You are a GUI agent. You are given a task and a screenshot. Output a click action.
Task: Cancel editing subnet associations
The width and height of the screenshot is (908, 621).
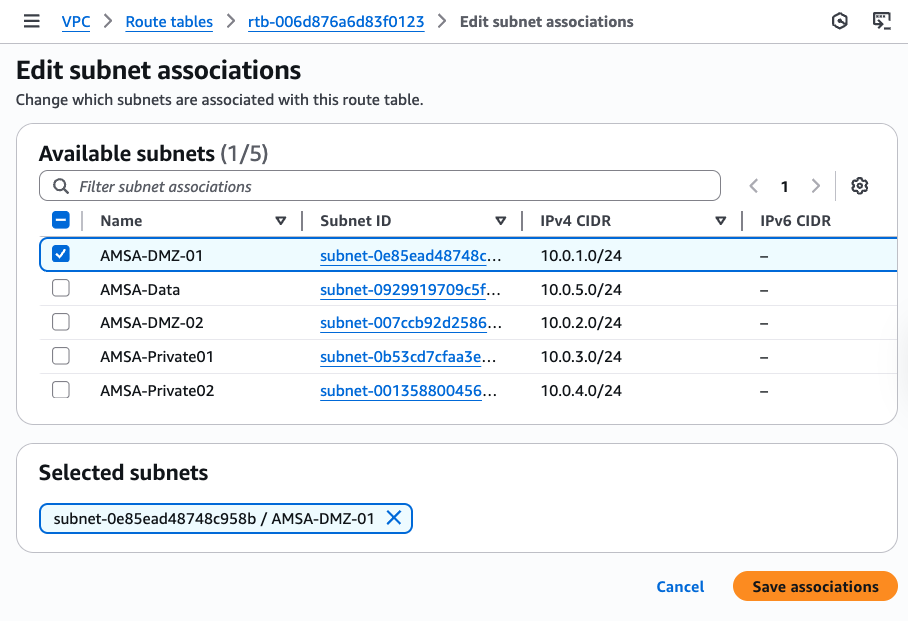(680, 587)
